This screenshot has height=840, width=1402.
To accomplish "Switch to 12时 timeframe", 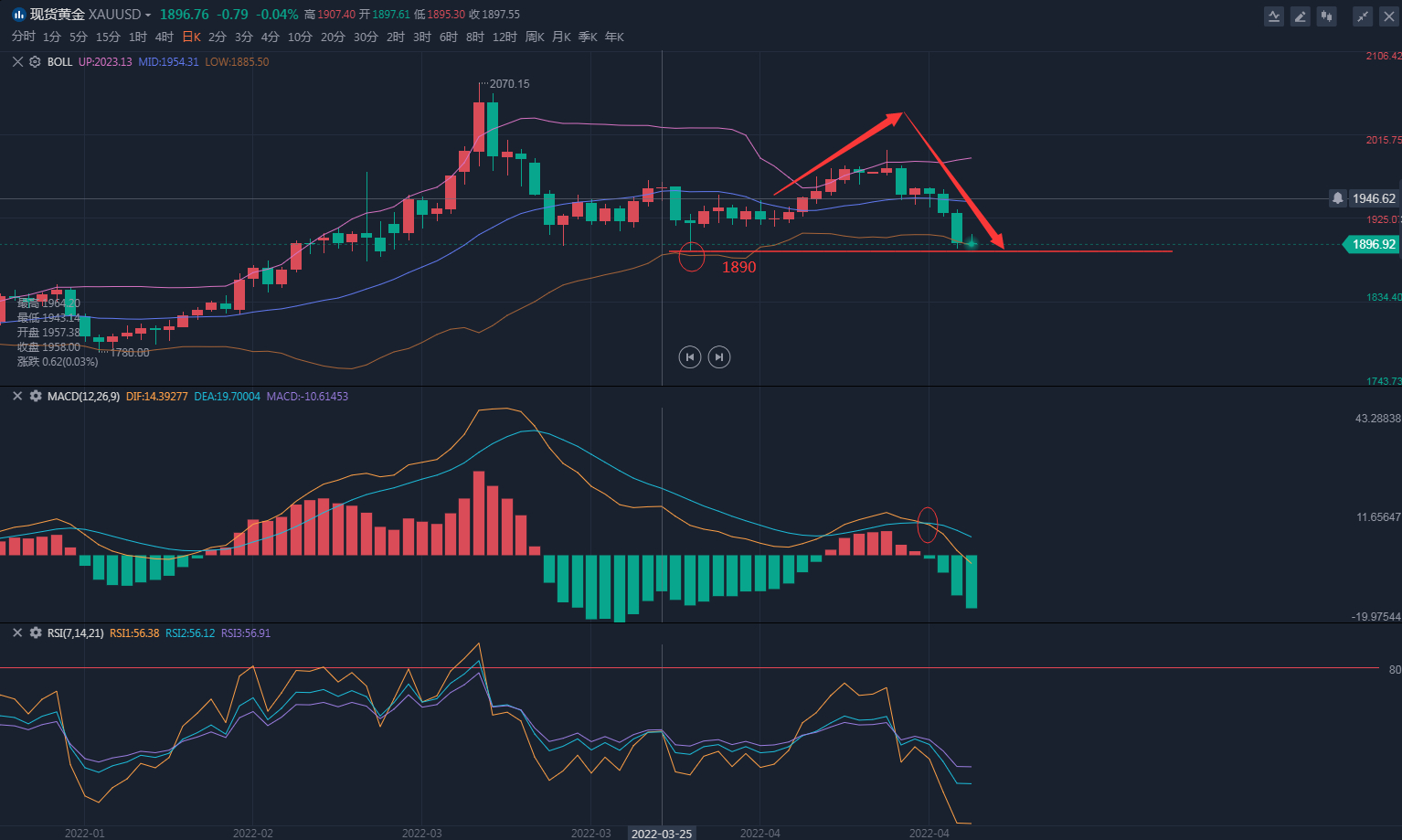I will tap(505, 37).
